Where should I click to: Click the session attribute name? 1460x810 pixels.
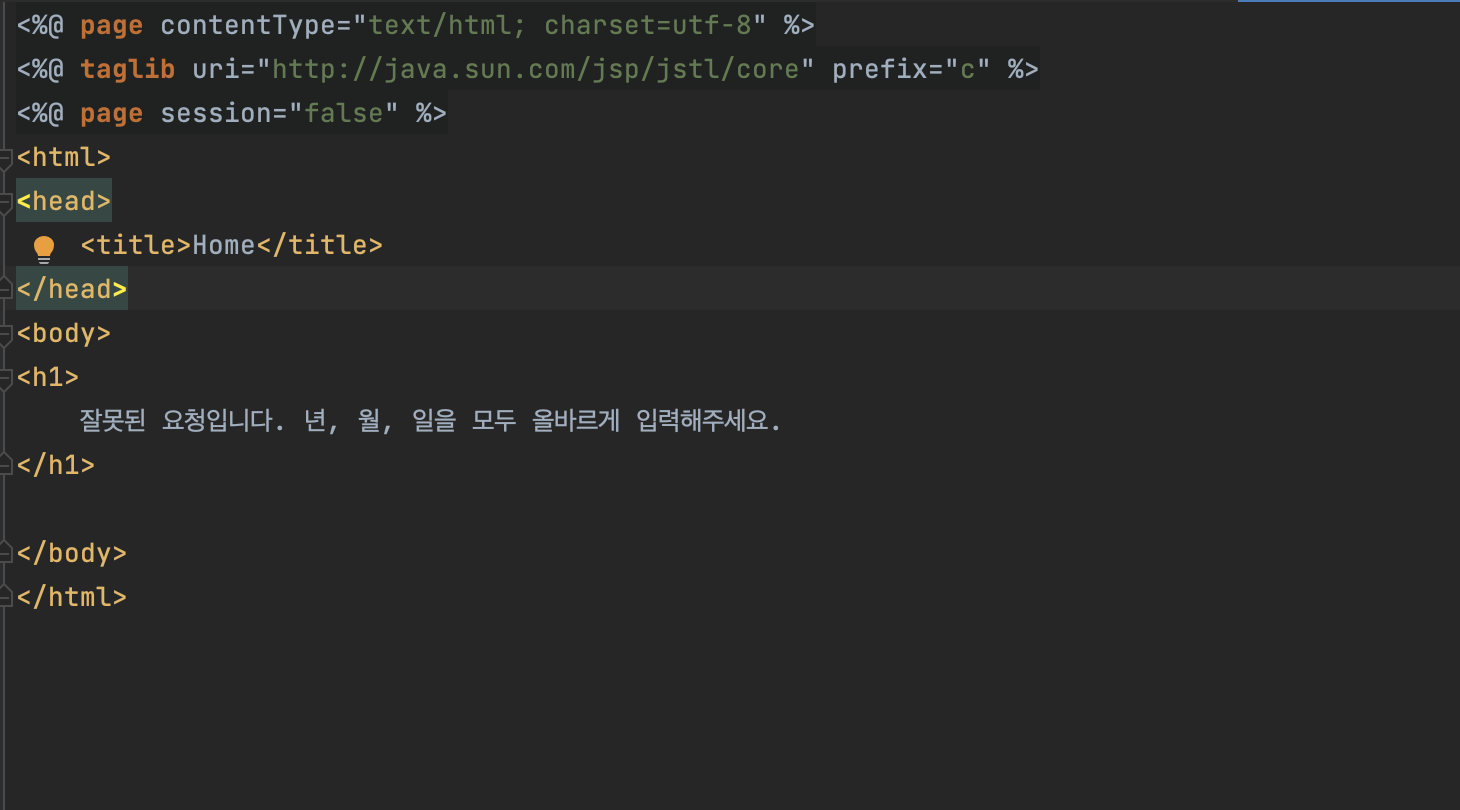(216, 113)
